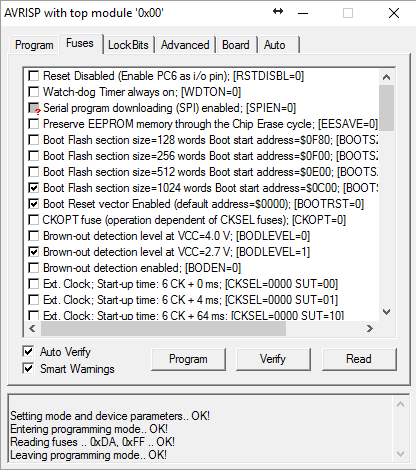Image resolution: width=416 pixels, height=472 pixels.
Task: Enable Brown-out detection BODEN checkbox
Action: 34,268
